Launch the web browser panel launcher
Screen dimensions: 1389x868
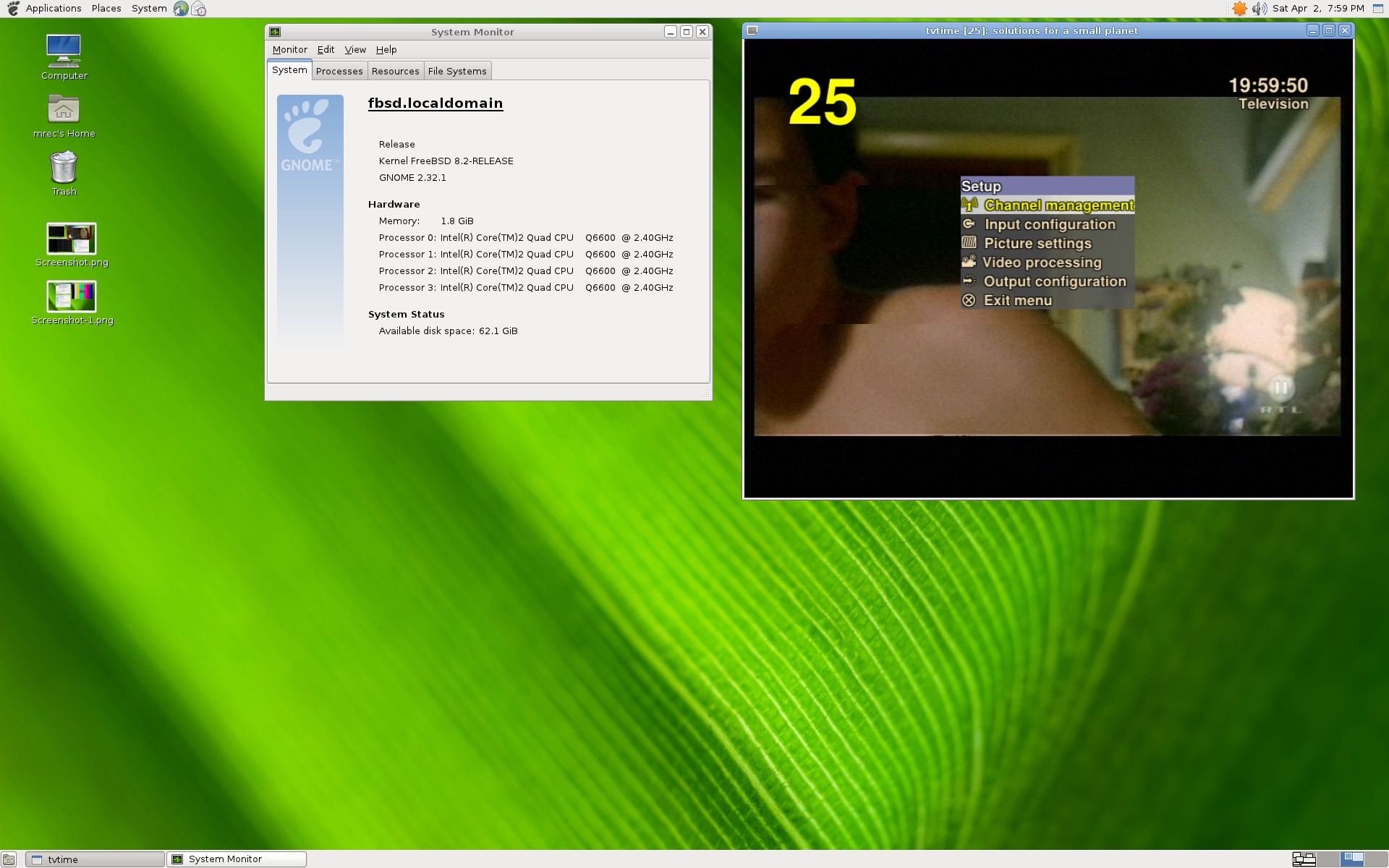[x=181, y=9]
